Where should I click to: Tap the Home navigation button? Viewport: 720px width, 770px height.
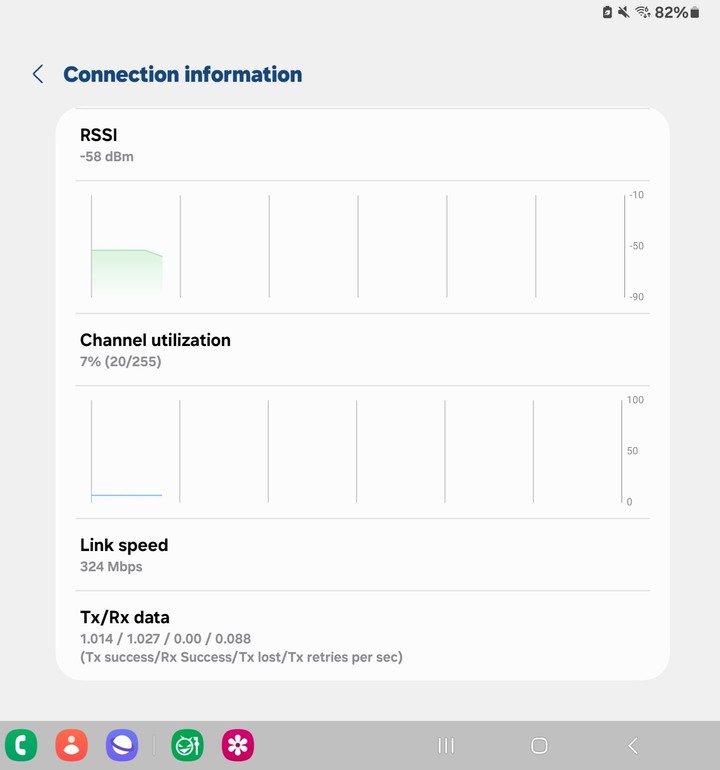[539, 745]
